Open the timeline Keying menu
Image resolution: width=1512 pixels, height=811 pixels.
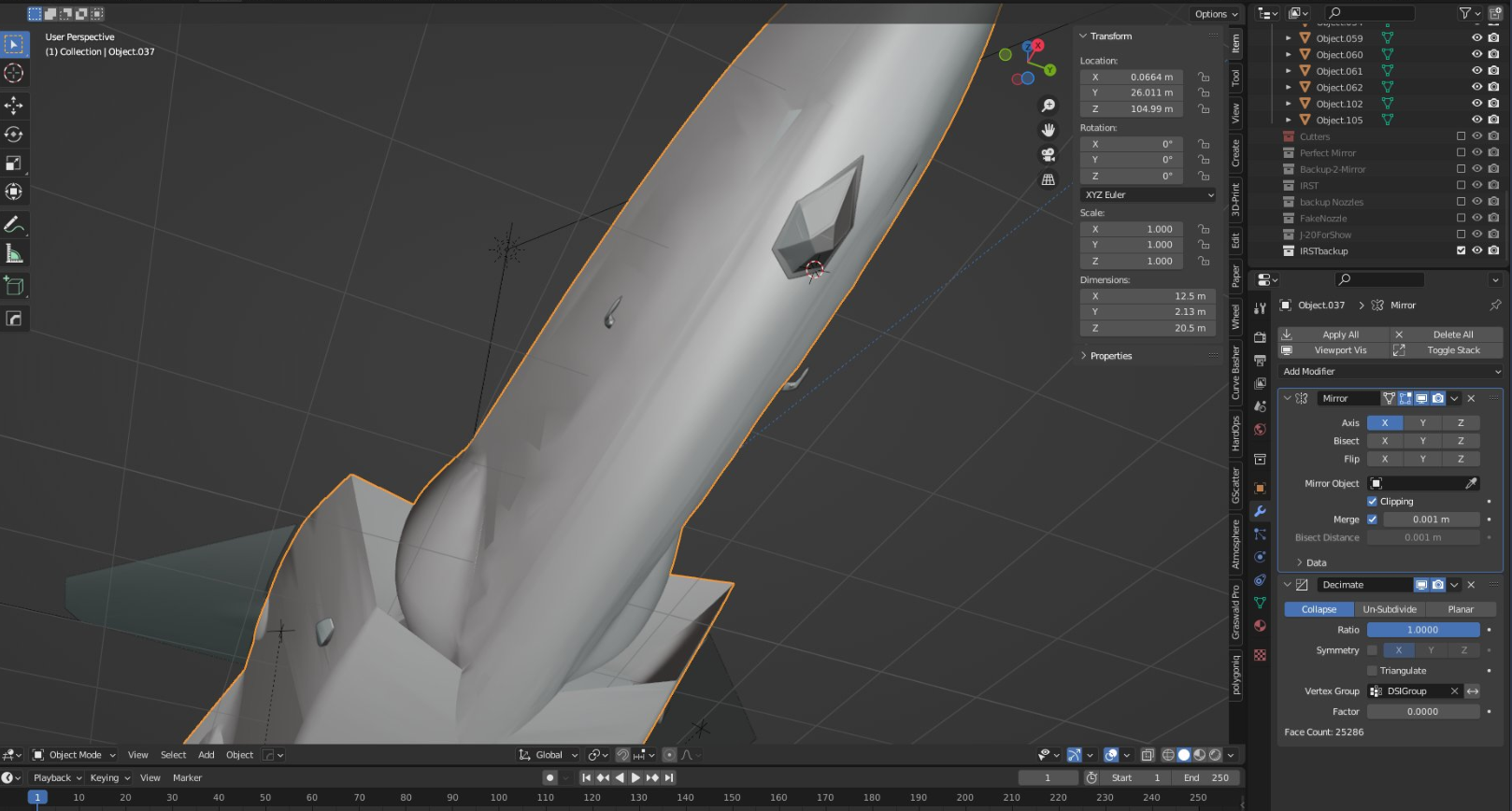[108, 777]
